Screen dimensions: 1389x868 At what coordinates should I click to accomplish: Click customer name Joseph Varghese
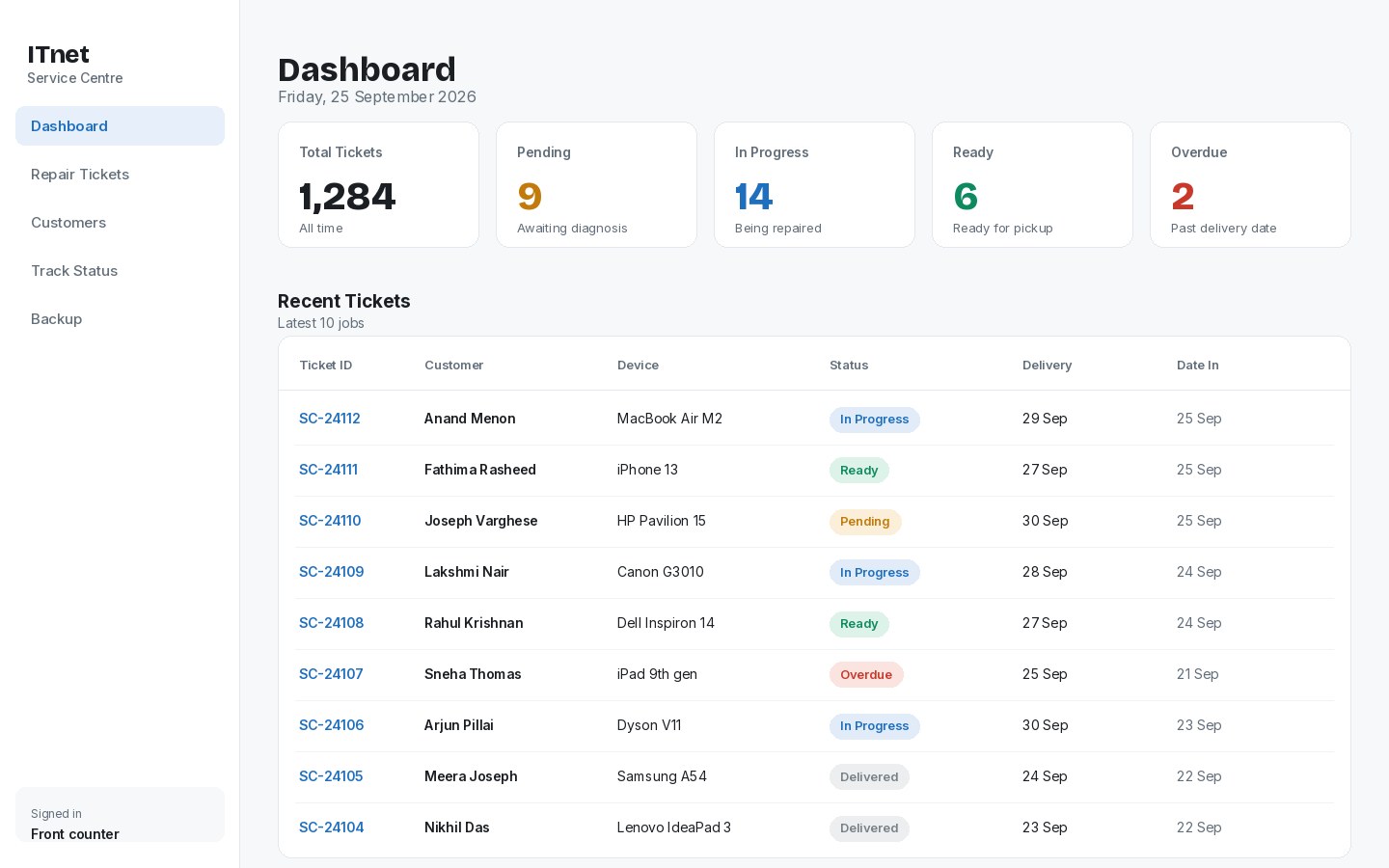(480, 521)
